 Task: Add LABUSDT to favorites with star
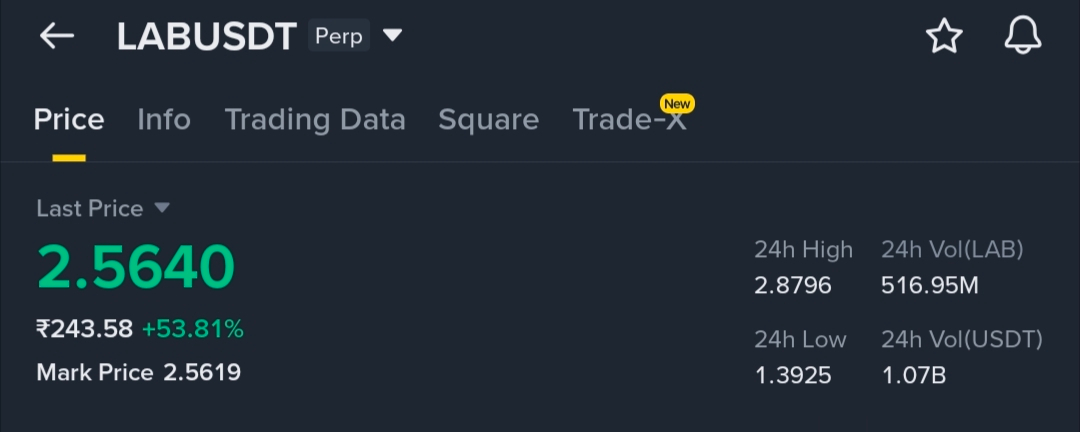click(944, 36)
